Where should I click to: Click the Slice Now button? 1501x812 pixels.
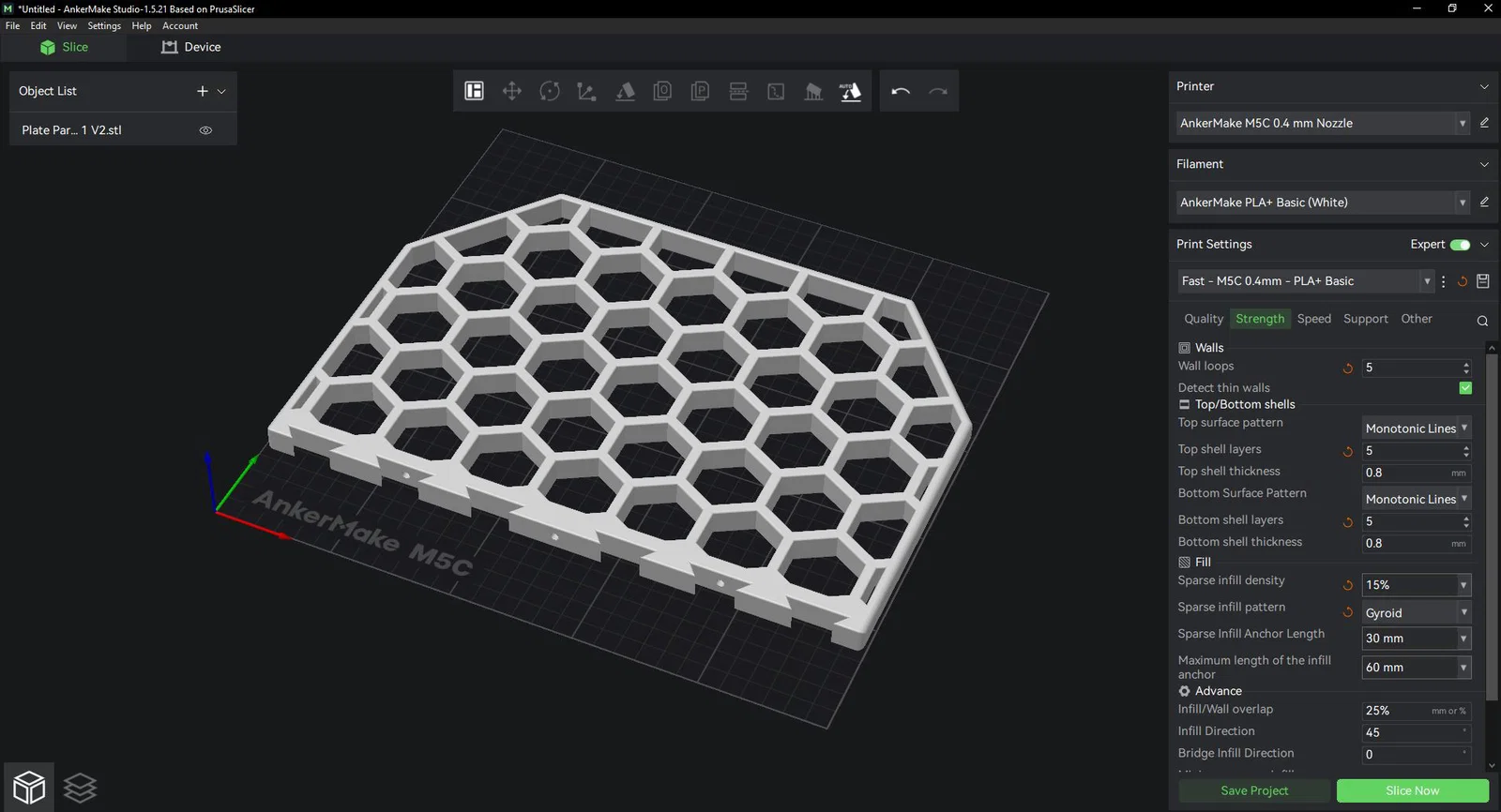1413,790
